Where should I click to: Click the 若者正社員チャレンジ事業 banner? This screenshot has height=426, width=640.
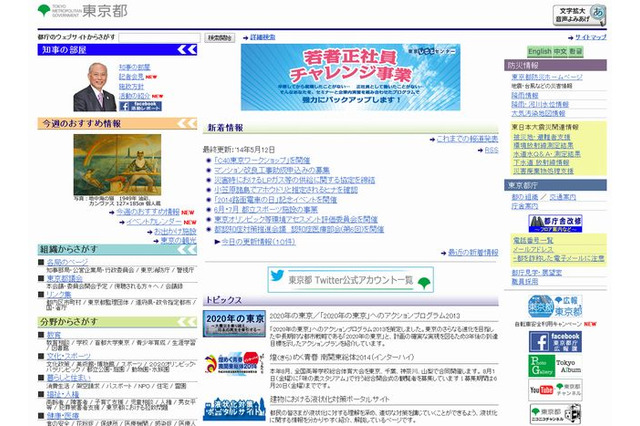click(x=351, y=77)
